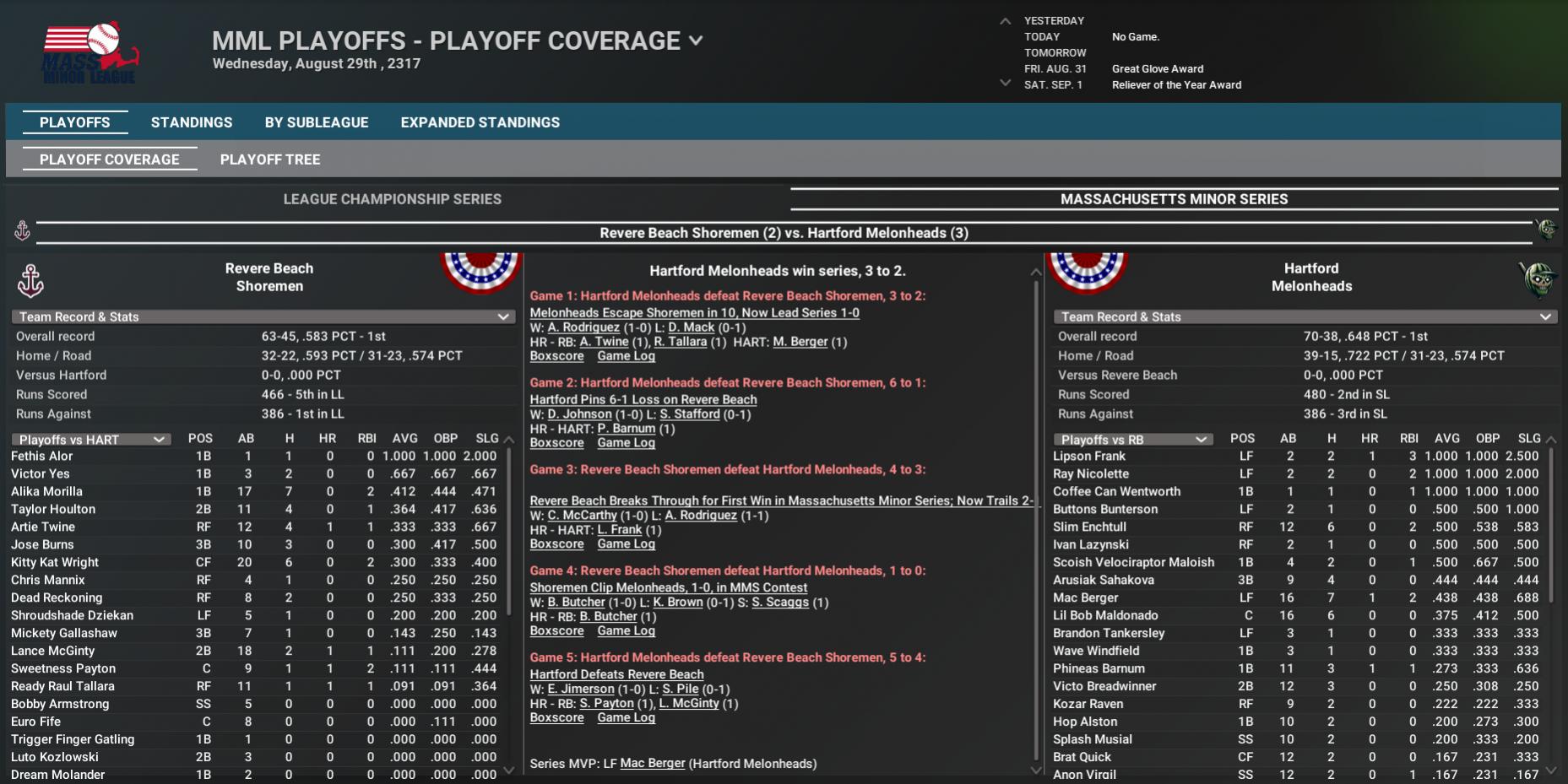Click the Mass Minor League logo
This screenshot has width=1568, height=784.
[90, 53]
